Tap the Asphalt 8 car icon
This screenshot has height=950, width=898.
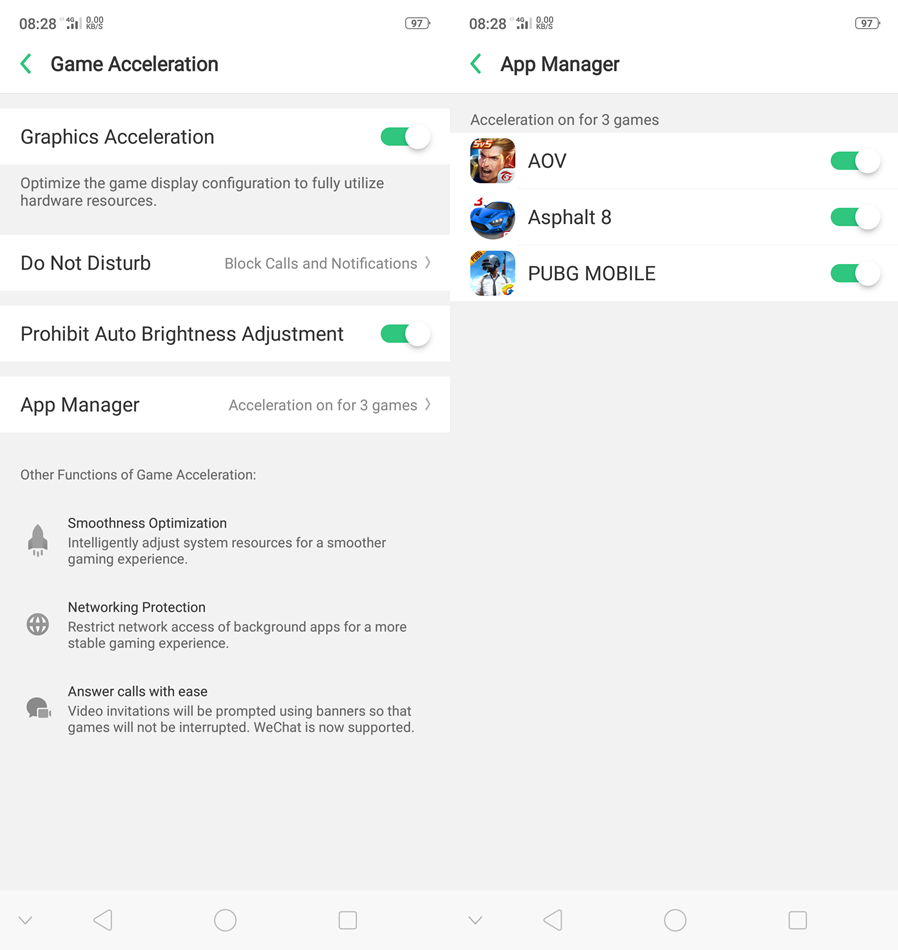[493, 217]
